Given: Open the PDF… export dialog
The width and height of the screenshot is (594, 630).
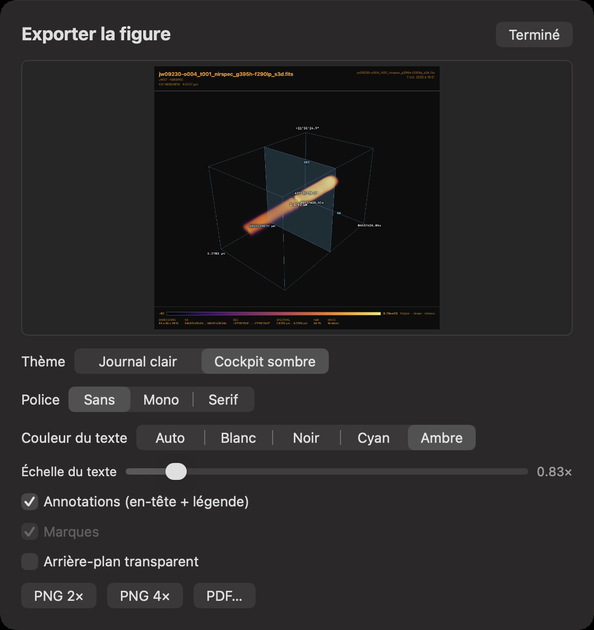Looking at the screenshot, I should 224,595.
